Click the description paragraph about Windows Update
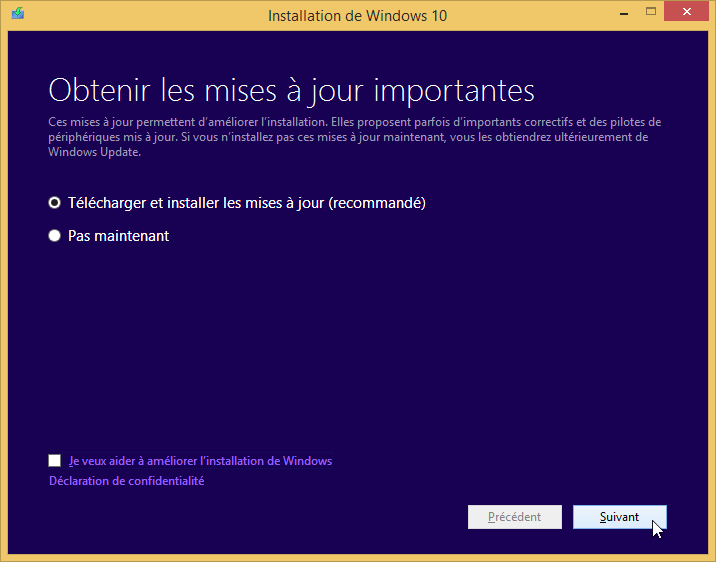Image resolution: width=716 pixels, height=562 pixels. [x=355, y=137]
